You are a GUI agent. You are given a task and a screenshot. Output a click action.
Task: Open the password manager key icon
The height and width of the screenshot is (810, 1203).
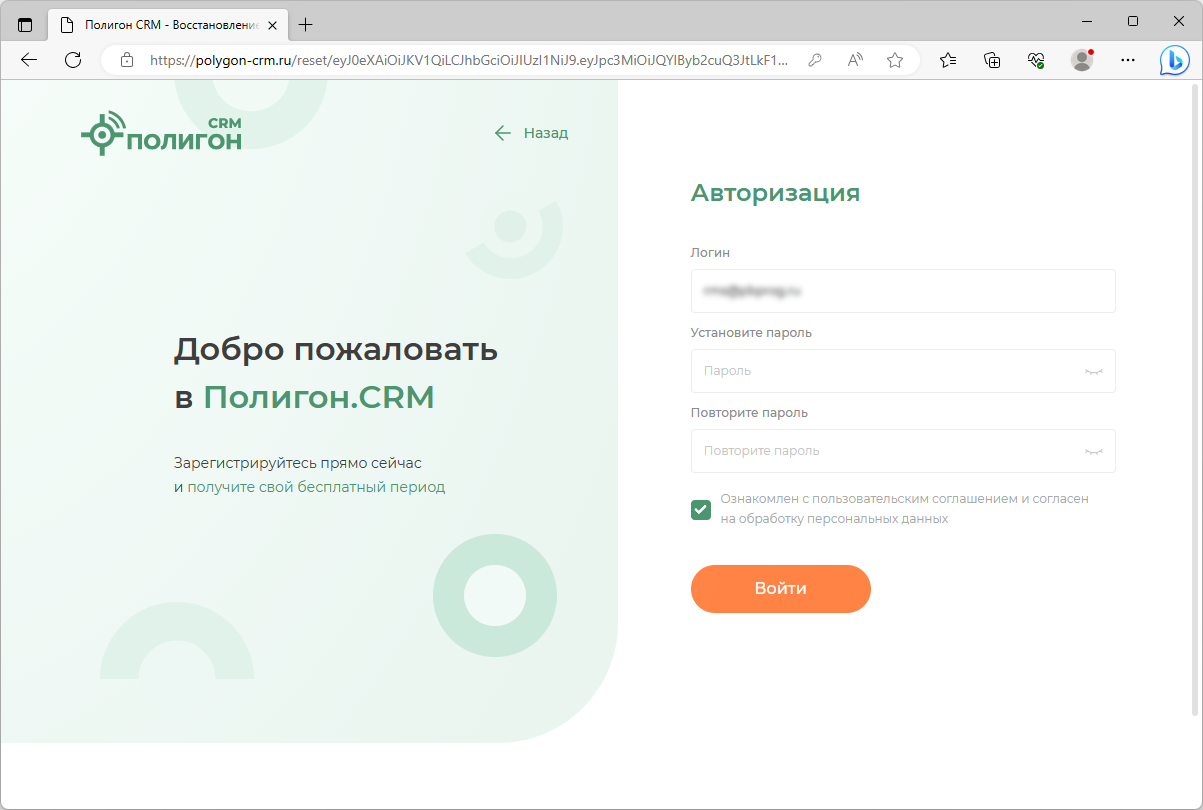pyautogui.click(x=815, y=60)
